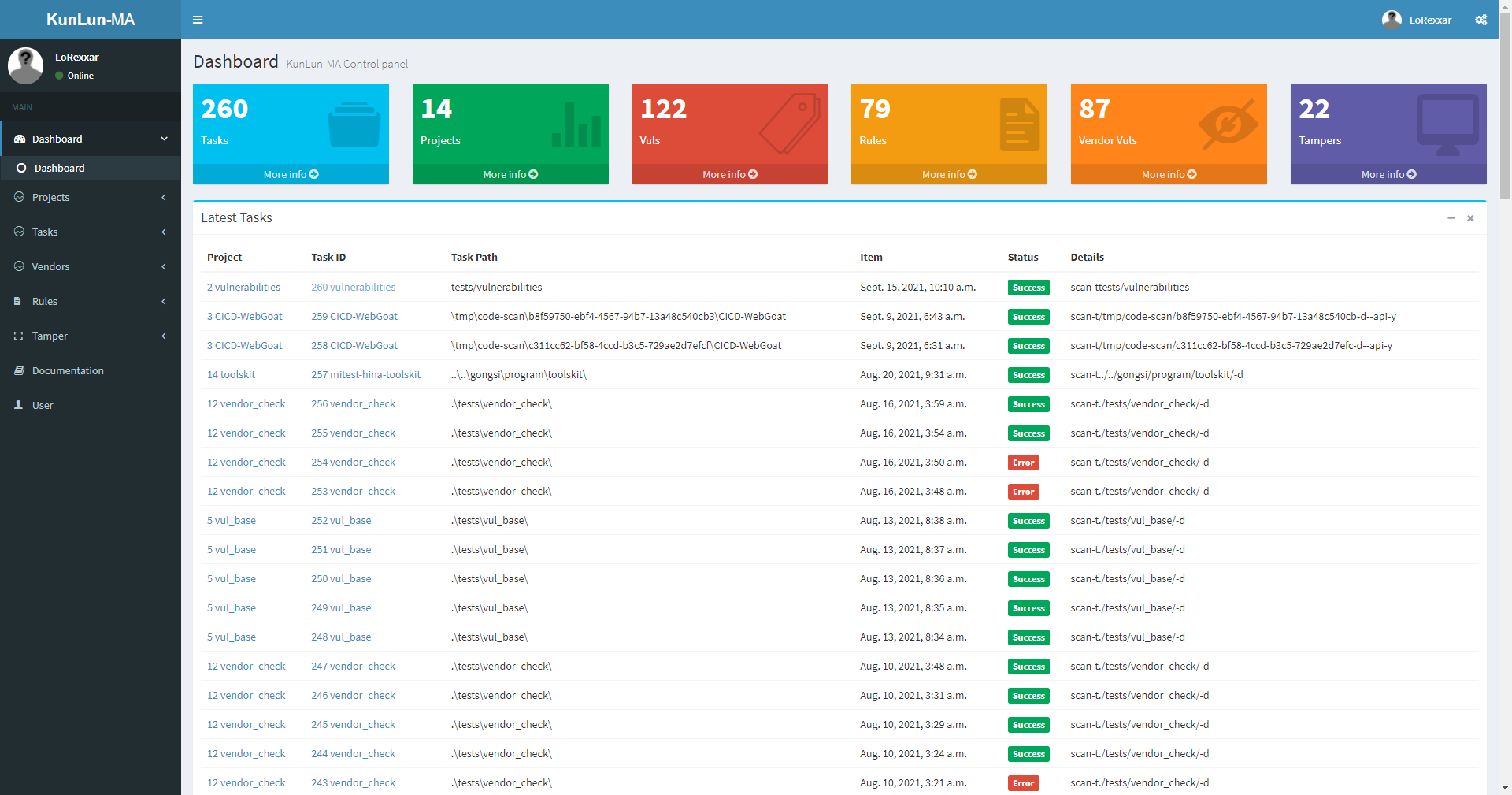Collapse the Latest Tasks panel
The height and width of the screenshot is (795, 1512).
point(1451,218)
